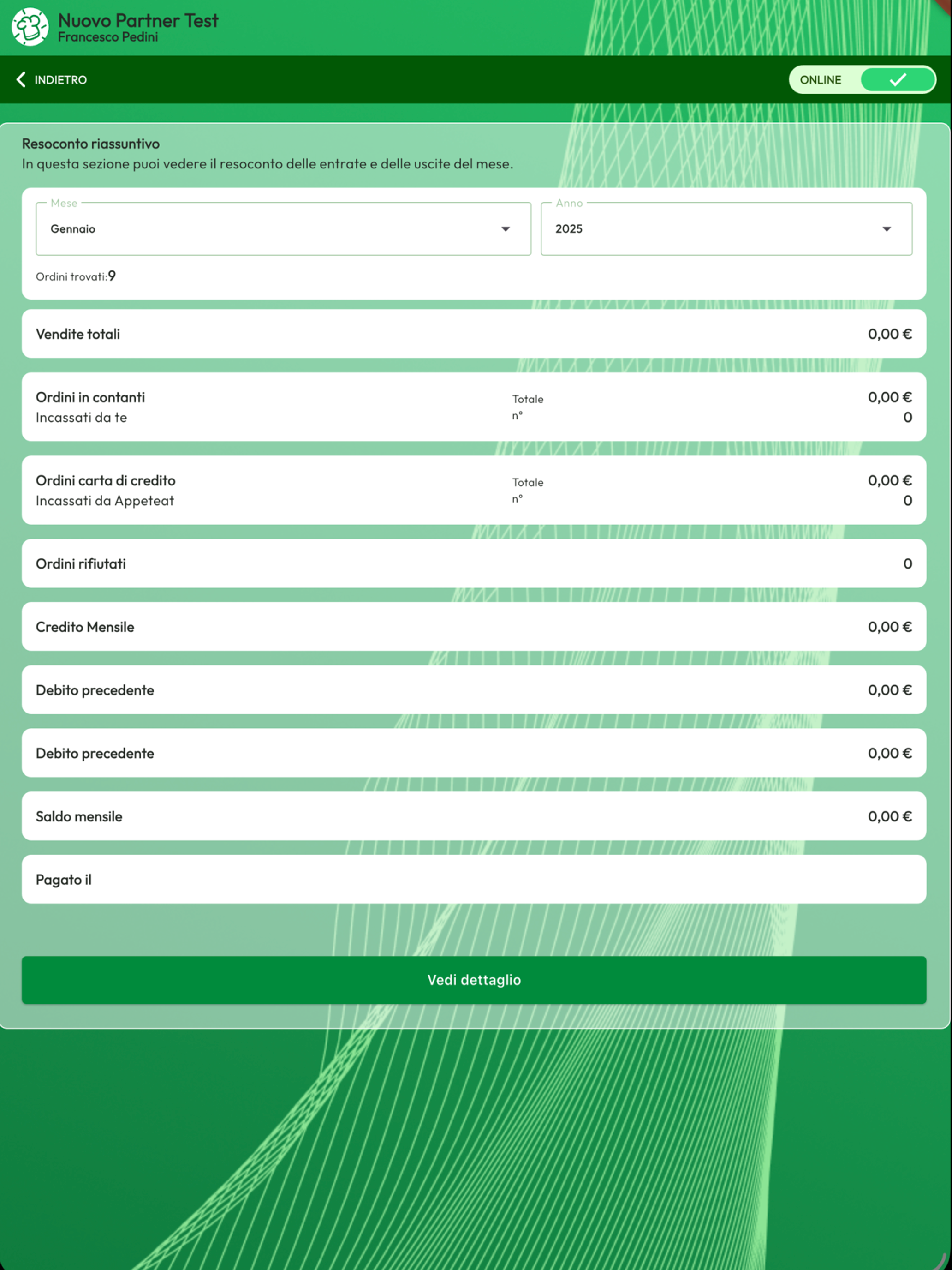Select the Pagato il row
Screen dimensions: 952x1270
pos(474,879)
